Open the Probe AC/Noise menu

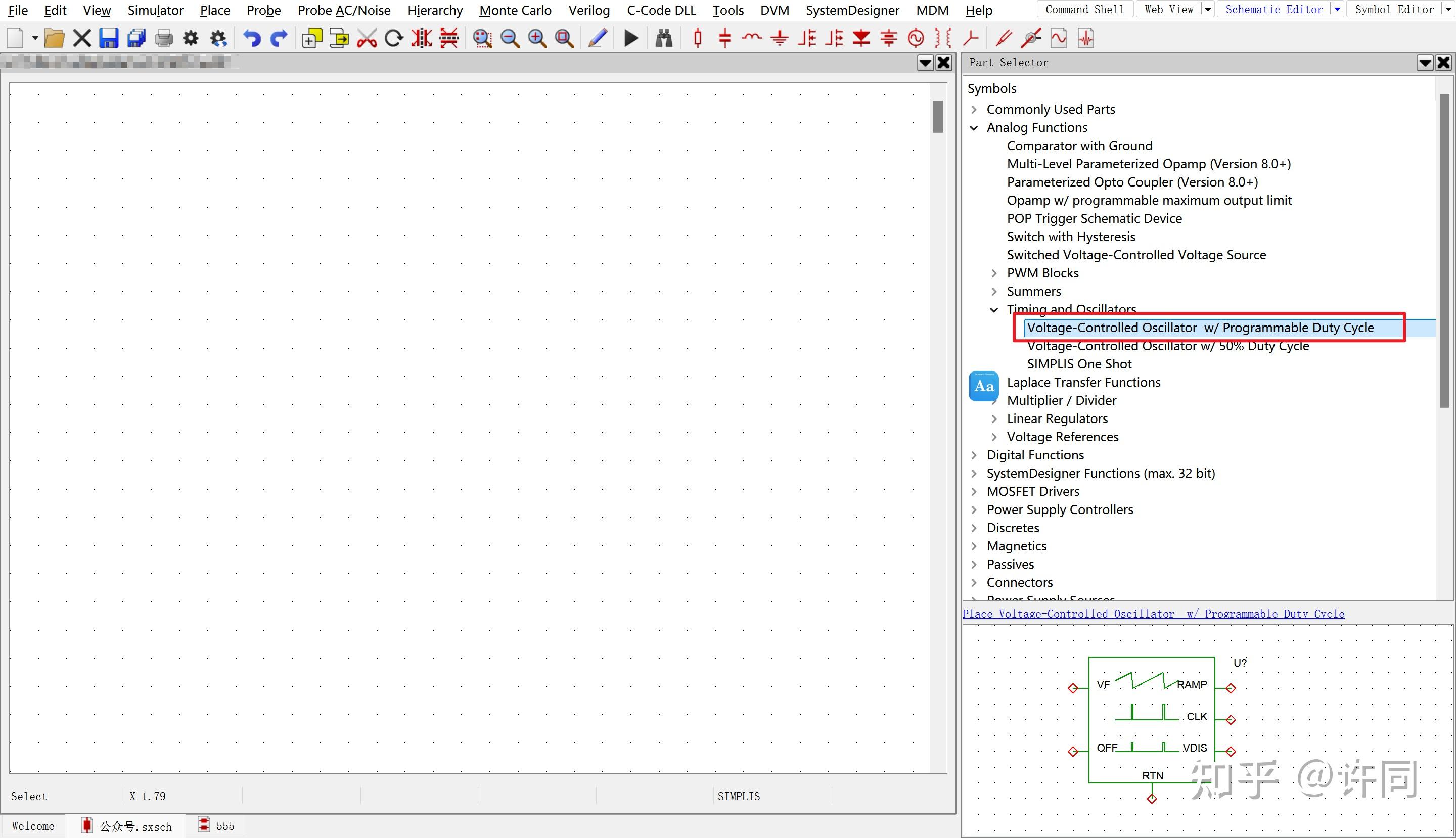pyautogui.click(x=344, y=10)
